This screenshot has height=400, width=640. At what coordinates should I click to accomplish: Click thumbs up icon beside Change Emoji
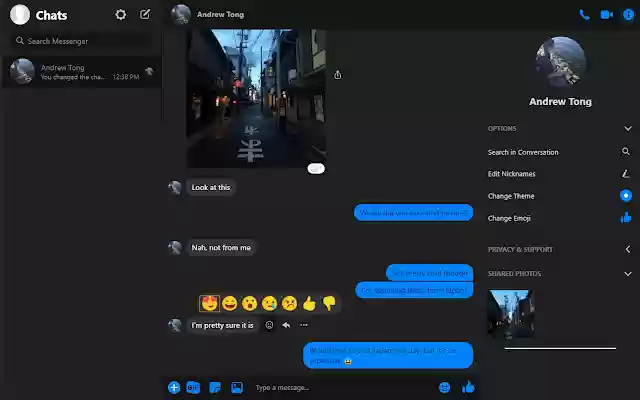[626, 218]
